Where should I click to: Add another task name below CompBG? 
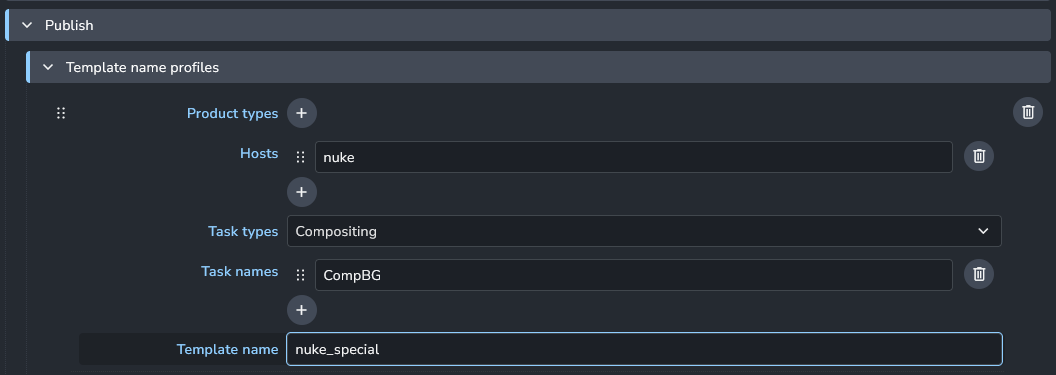(x=302, y=310)
